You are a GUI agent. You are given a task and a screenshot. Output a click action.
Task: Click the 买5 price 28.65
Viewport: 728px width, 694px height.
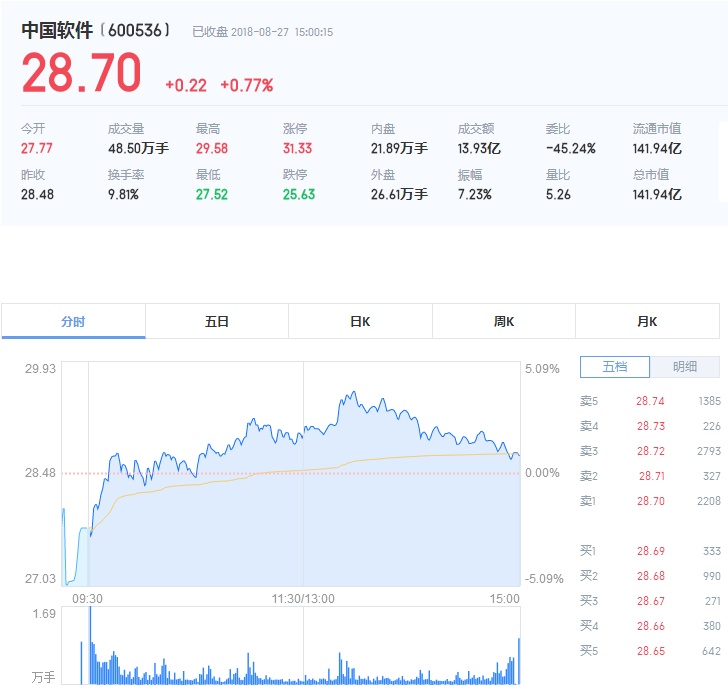[651, 651]
